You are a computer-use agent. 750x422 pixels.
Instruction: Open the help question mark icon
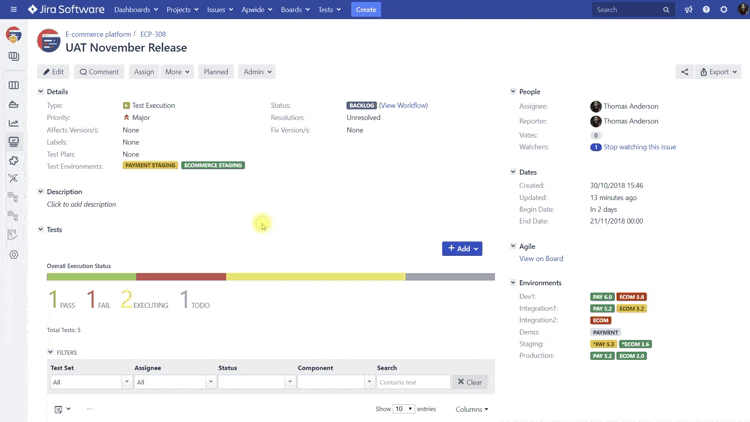tap(706, 10)
